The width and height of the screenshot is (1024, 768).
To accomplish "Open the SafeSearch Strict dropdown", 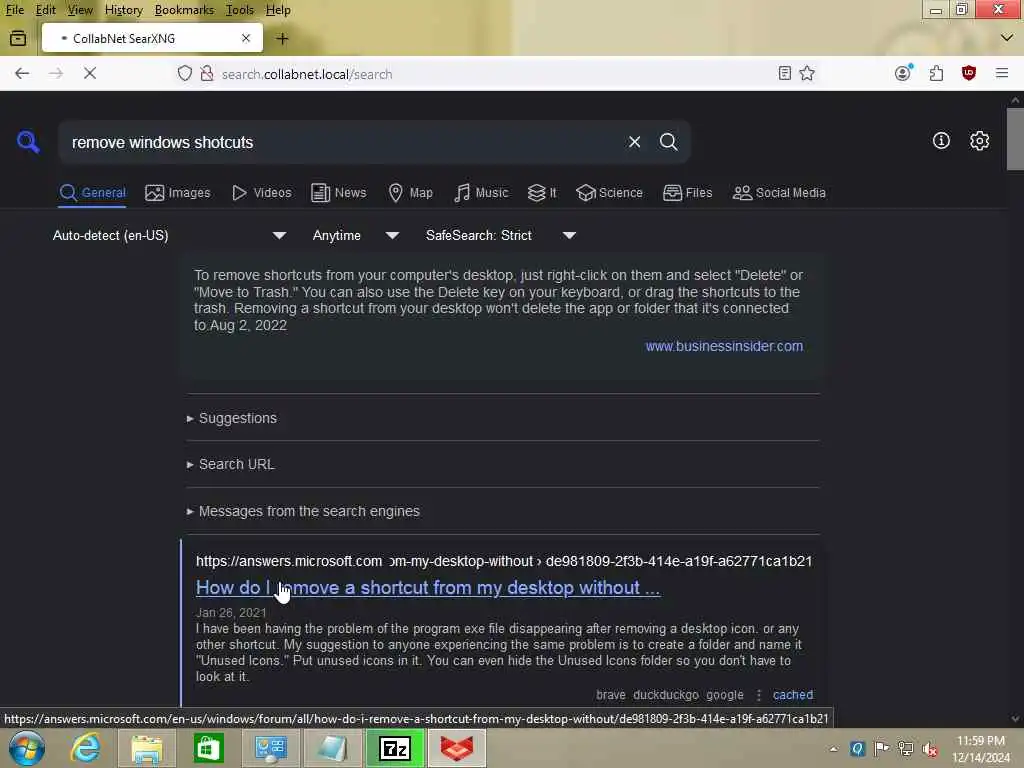I will (x=501, y=235).
